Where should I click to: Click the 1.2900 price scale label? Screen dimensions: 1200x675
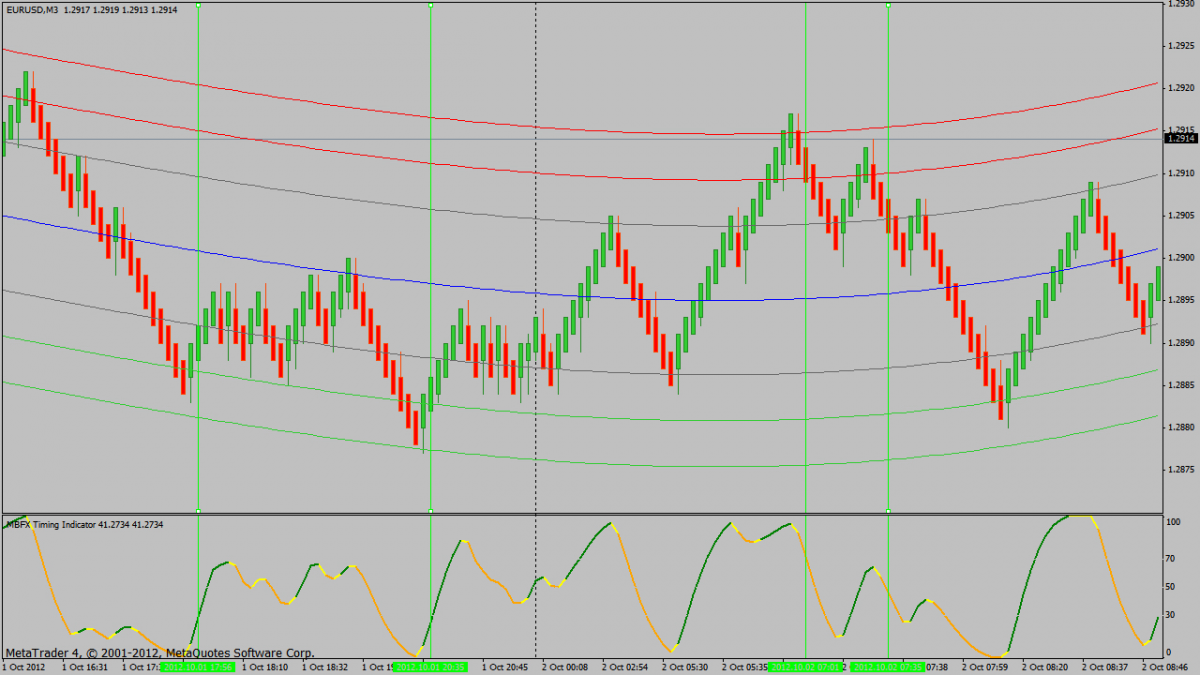[x=1181, y=258]
